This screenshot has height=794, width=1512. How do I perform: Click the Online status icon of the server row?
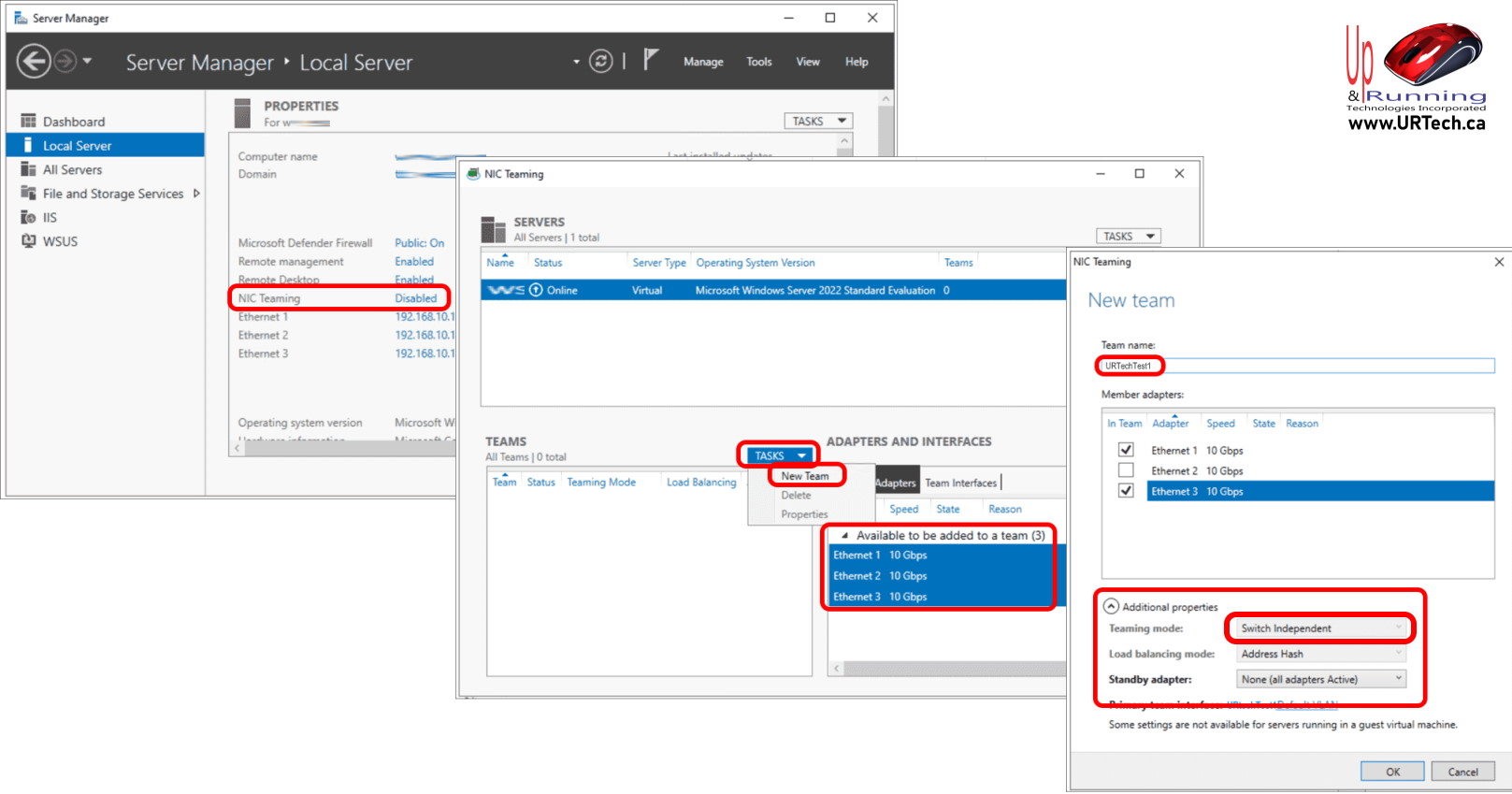tap(536, 290)
